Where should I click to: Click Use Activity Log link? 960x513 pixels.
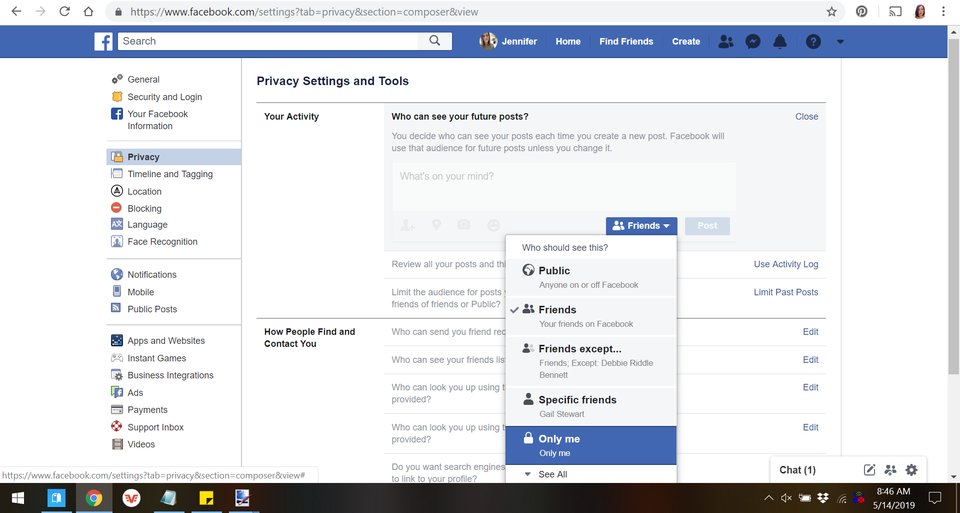[x=786, y=264]
